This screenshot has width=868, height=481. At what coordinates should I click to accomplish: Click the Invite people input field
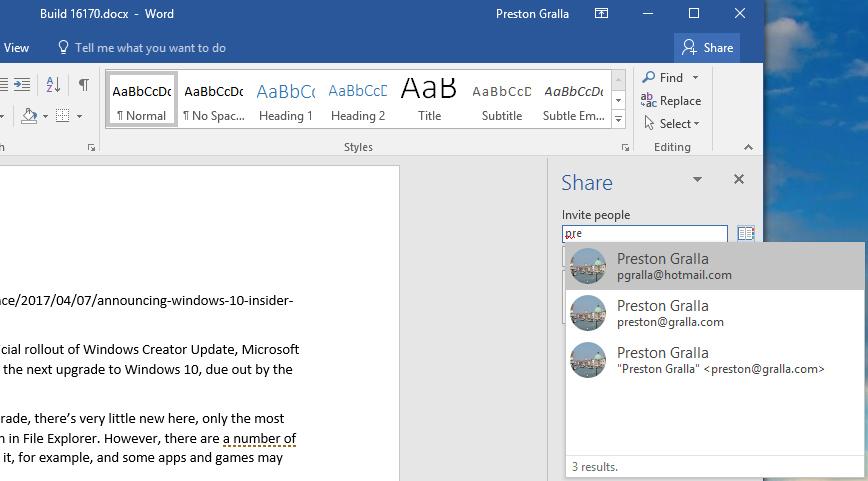[645, 234]
